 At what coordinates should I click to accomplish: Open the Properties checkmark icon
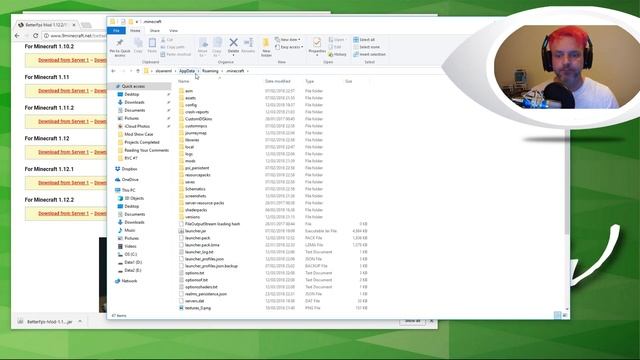(x=317, y=42)
